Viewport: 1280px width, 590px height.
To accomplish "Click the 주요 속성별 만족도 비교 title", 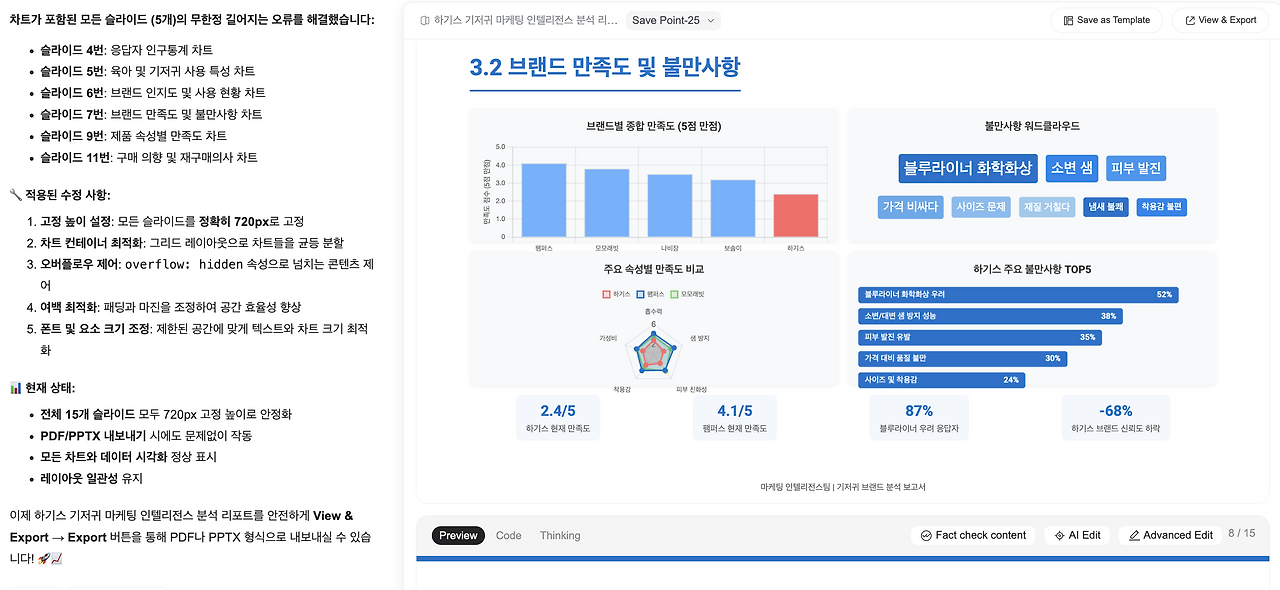I will tap(654, 269).
